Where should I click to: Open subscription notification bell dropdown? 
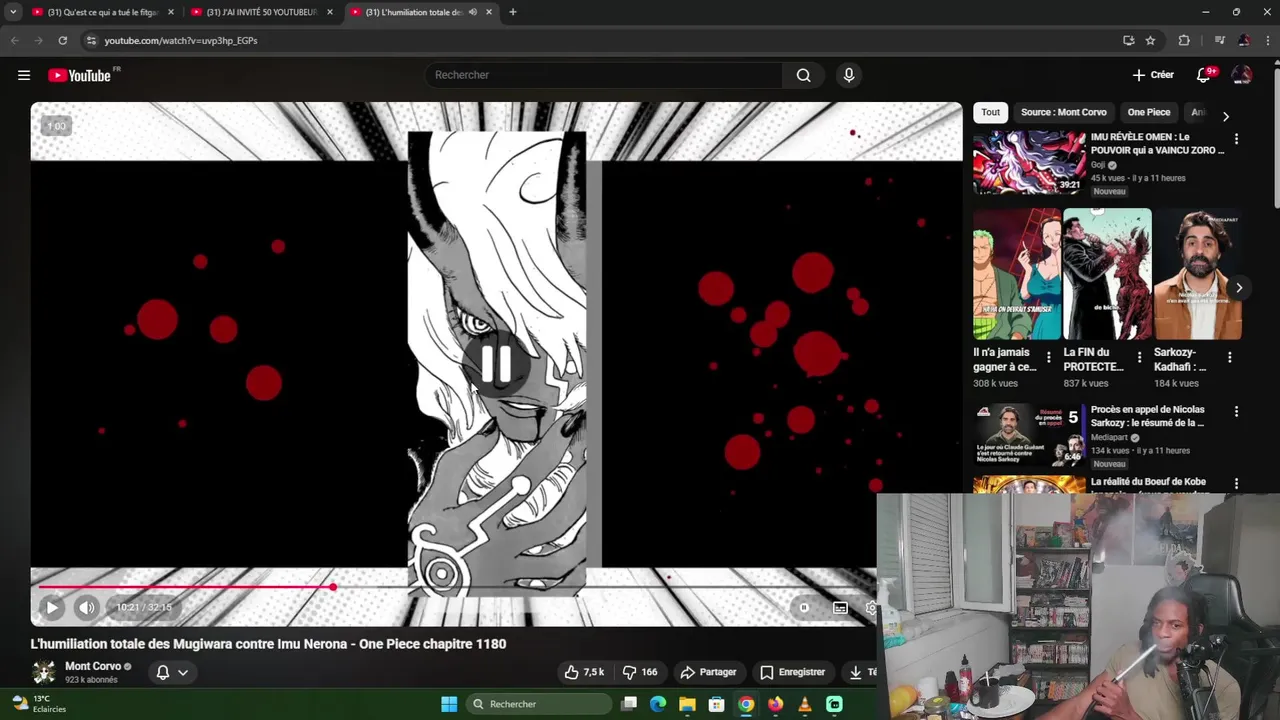(172, 672)
